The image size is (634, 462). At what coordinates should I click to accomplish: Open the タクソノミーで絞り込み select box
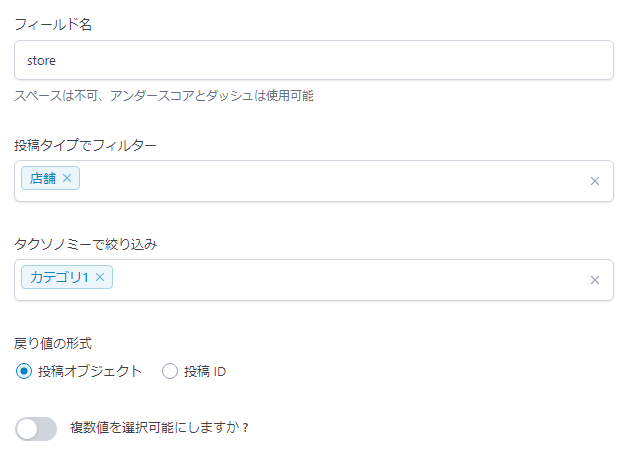[350, 280]
